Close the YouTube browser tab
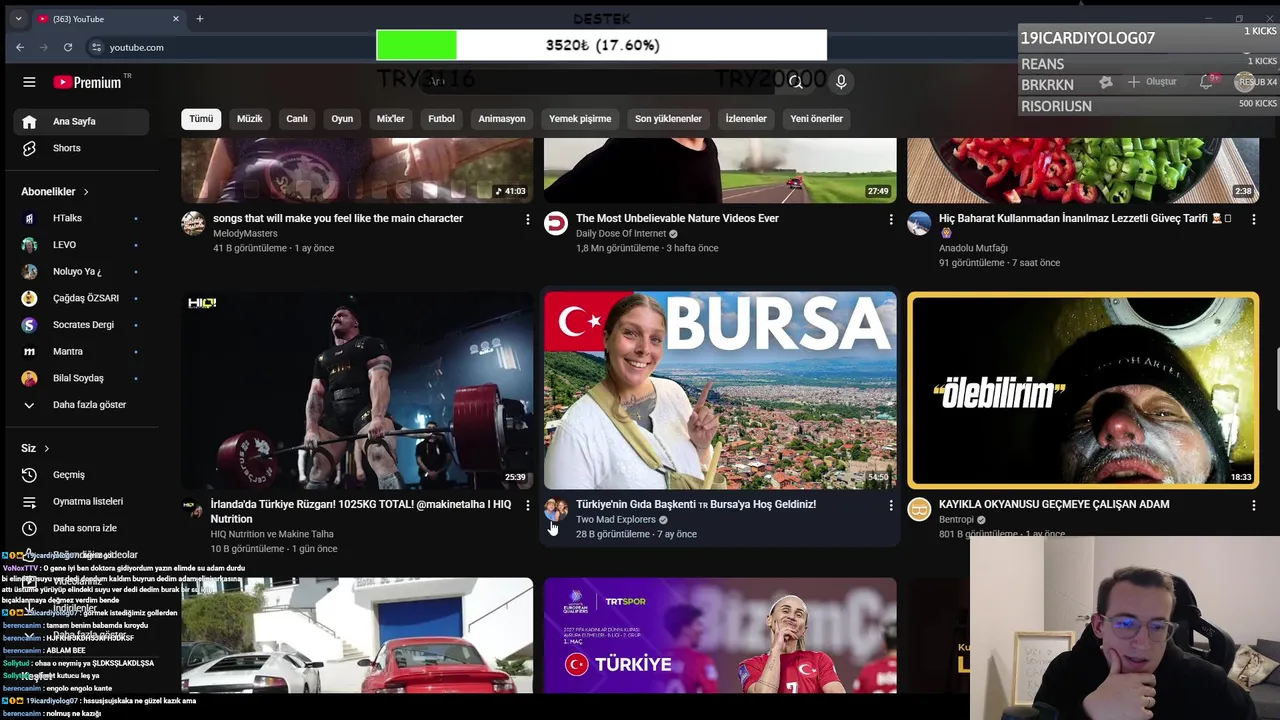The height and width of the screenshot is (720, 1280). (176, 18)
